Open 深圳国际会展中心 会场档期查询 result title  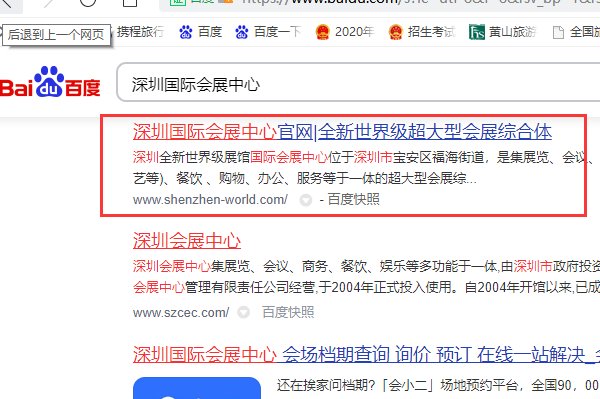pos(366,355)
